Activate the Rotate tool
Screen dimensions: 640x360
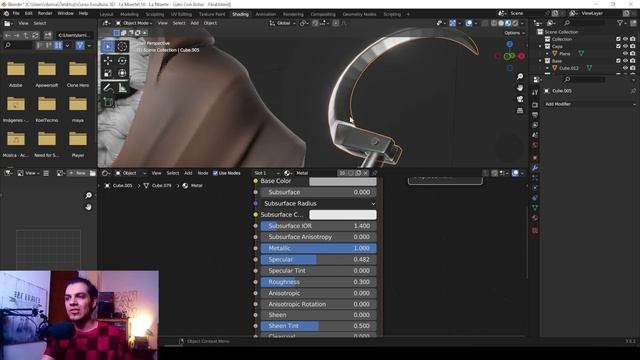click(x=122, y=61)
